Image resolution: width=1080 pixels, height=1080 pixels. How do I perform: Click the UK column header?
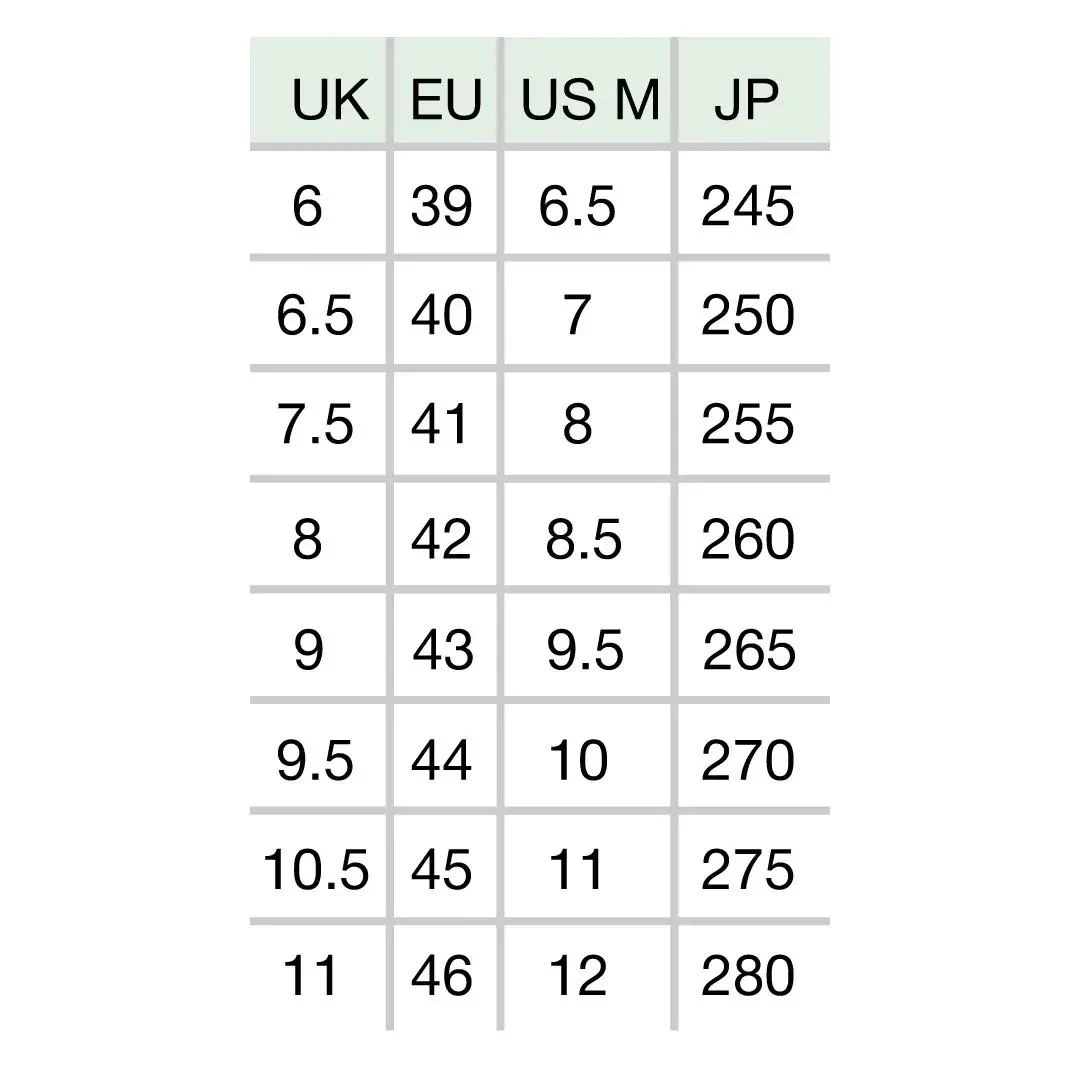[x=329, y=100]
